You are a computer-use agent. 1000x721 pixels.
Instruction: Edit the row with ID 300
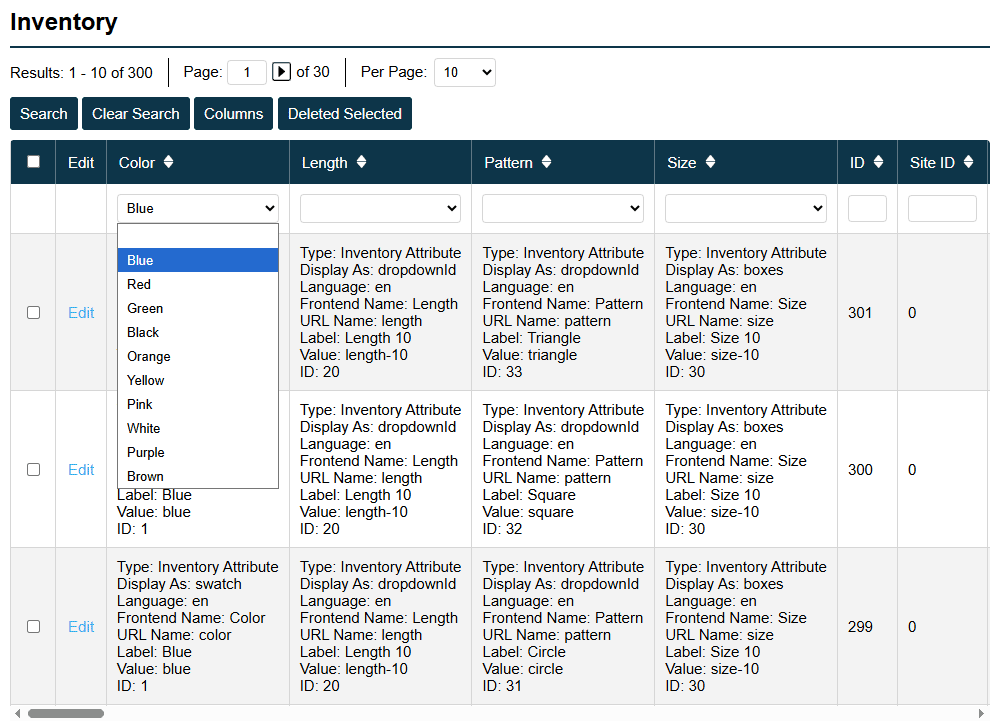pyautogui.click(x=81, y=469)
